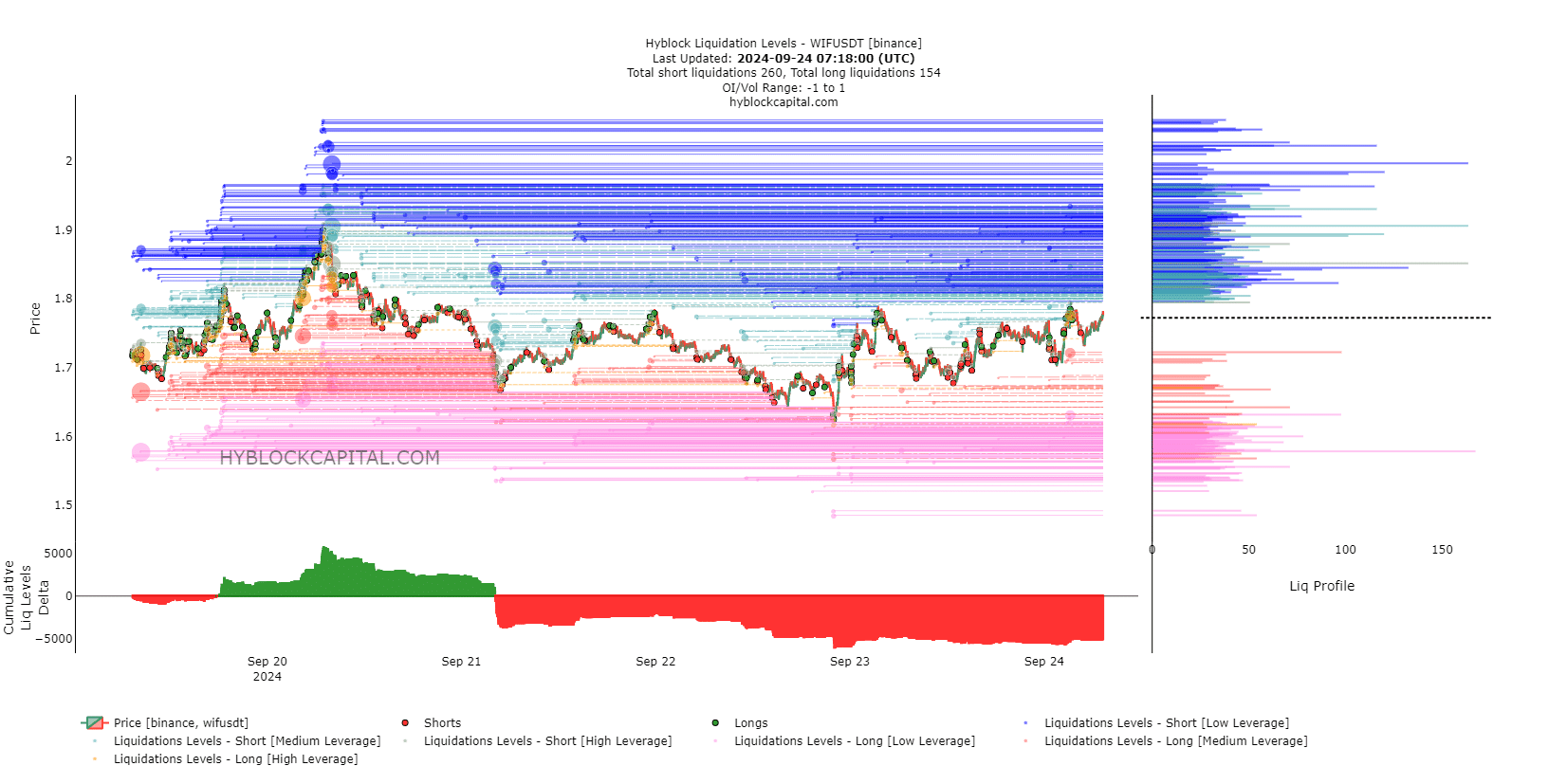The height and width of the screenshot is (784, 1567).
Task: Click the chart title 'Hyblock Liquidation Levels - WIFUSDT'
Action: click(783, 44)
